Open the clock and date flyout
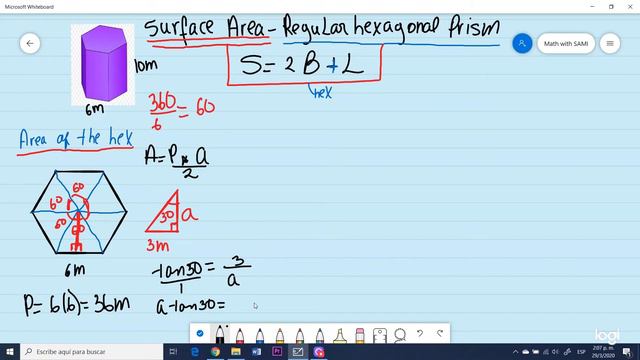Screen dimensions: 640x360 pyautogui.click(x=602, y=351)
